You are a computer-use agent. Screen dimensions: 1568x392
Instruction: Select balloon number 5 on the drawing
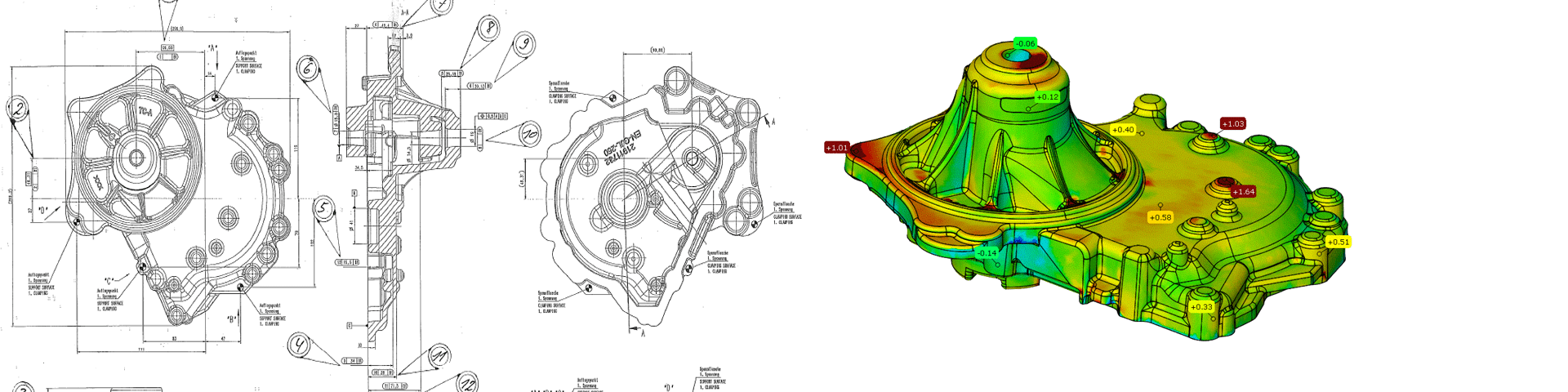[325, 209]
